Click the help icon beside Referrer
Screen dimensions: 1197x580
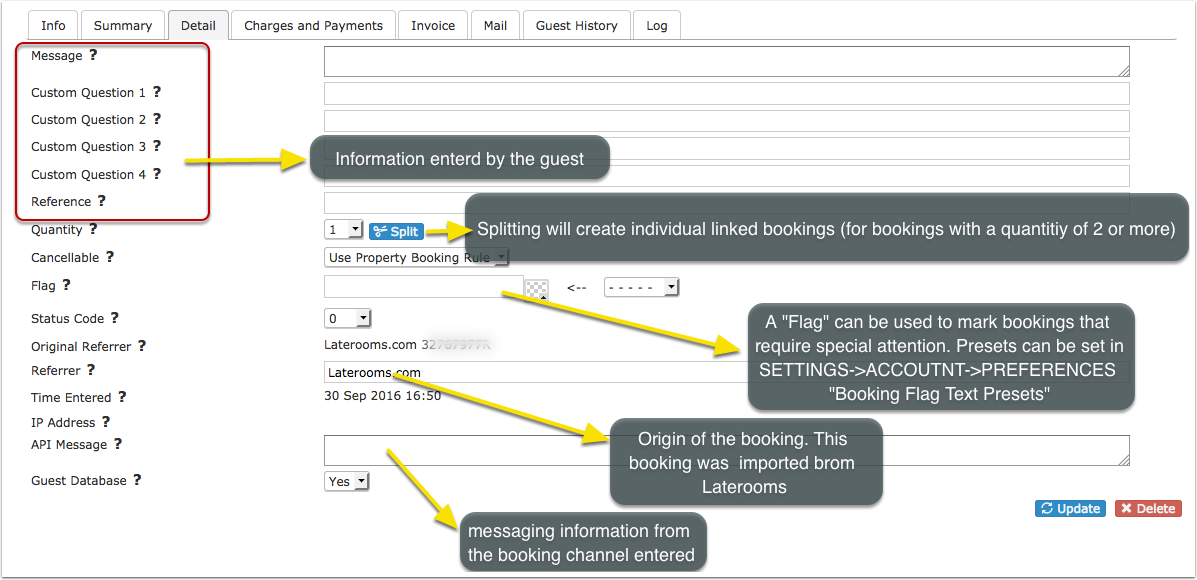coord(91,370)
